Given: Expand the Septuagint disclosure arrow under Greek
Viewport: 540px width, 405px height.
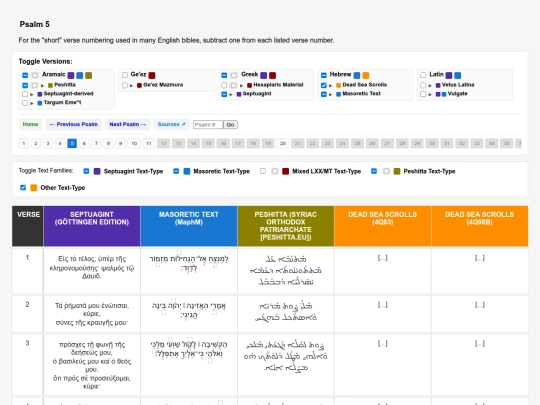Looking at the screenshot, I should tap(231, 94).
